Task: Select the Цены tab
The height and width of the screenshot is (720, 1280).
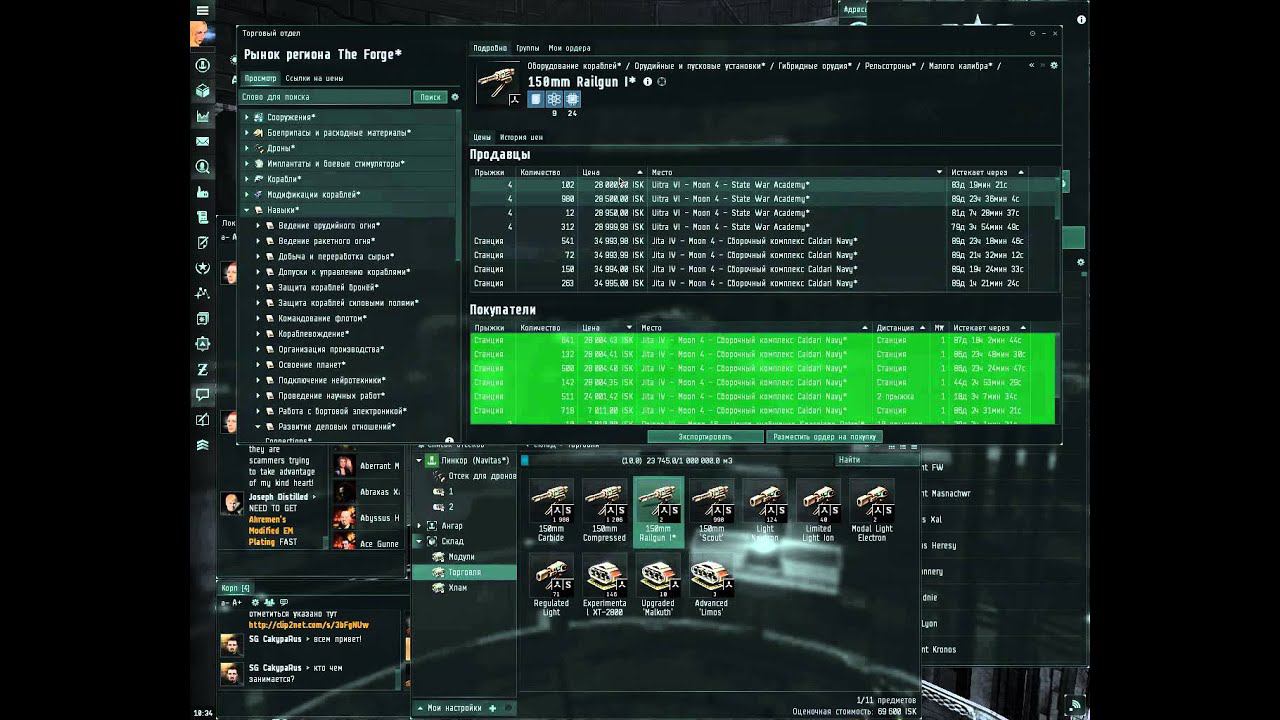Action: point(482,137)
